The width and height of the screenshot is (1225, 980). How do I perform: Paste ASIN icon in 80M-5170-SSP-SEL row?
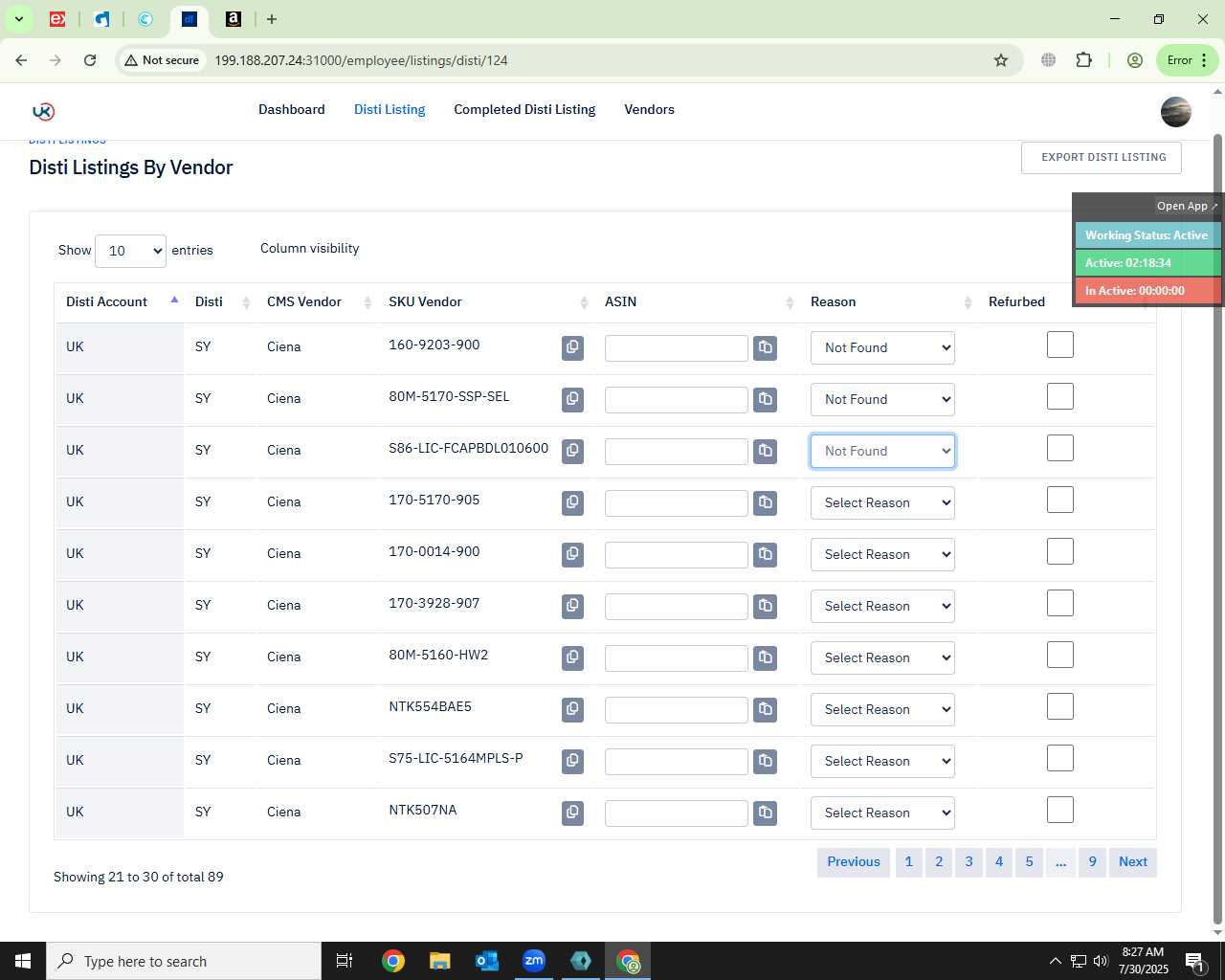click(765, 399)
